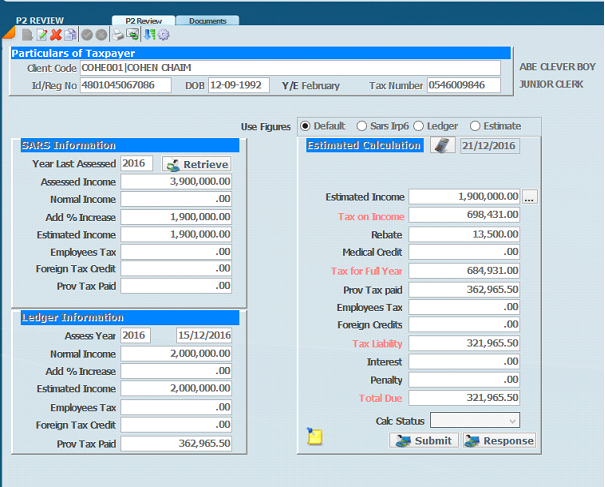The height and width of the screenshot is (487, 605).
Task: Click the Retrieve button
Action: [x=196, y=164]
